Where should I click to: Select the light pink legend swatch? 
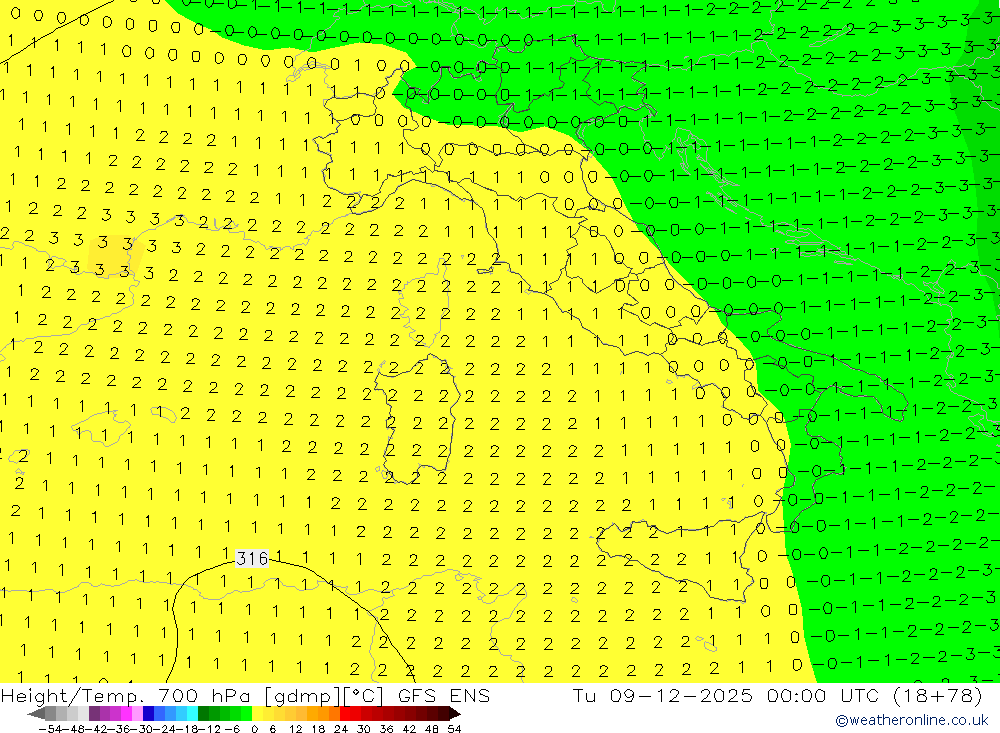(138, 714)
